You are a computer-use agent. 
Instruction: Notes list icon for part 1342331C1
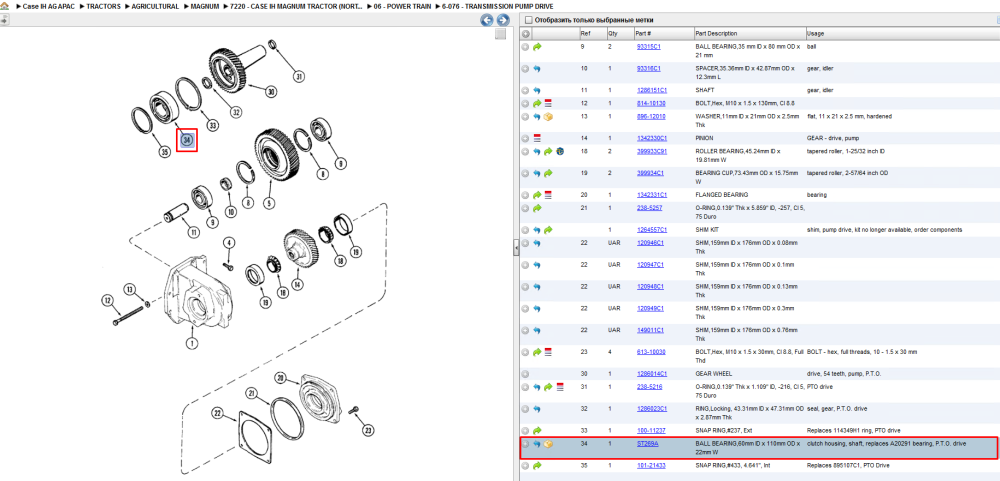[x=548, y=195]
